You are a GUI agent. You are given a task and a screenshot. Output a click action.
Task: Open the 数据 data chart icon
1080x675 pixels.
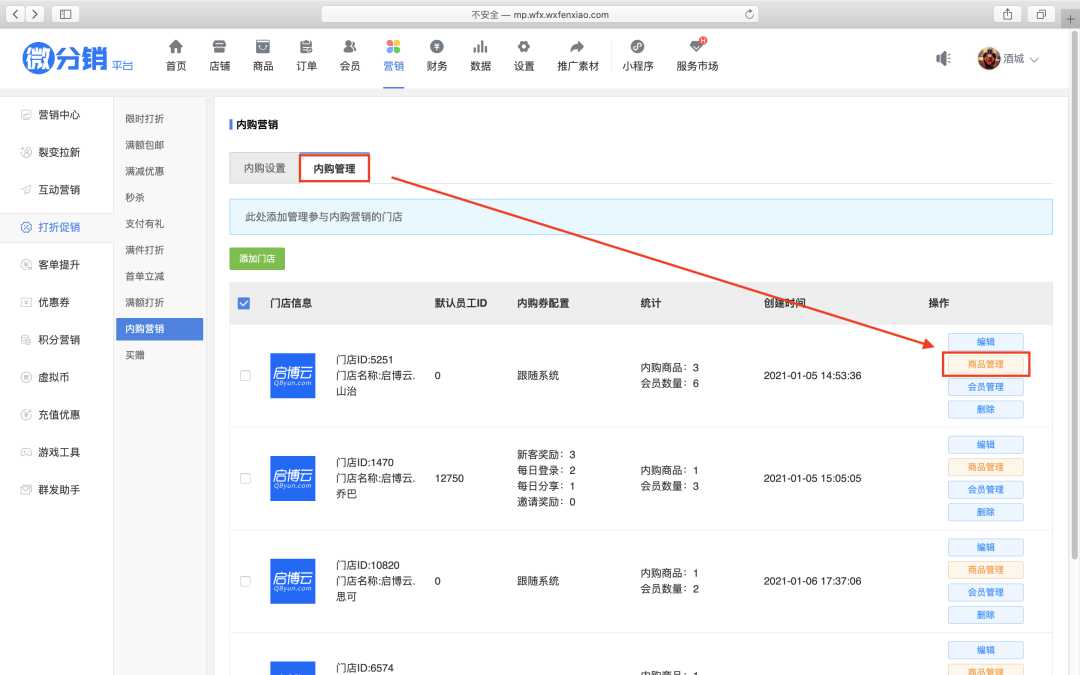point(480,48)
